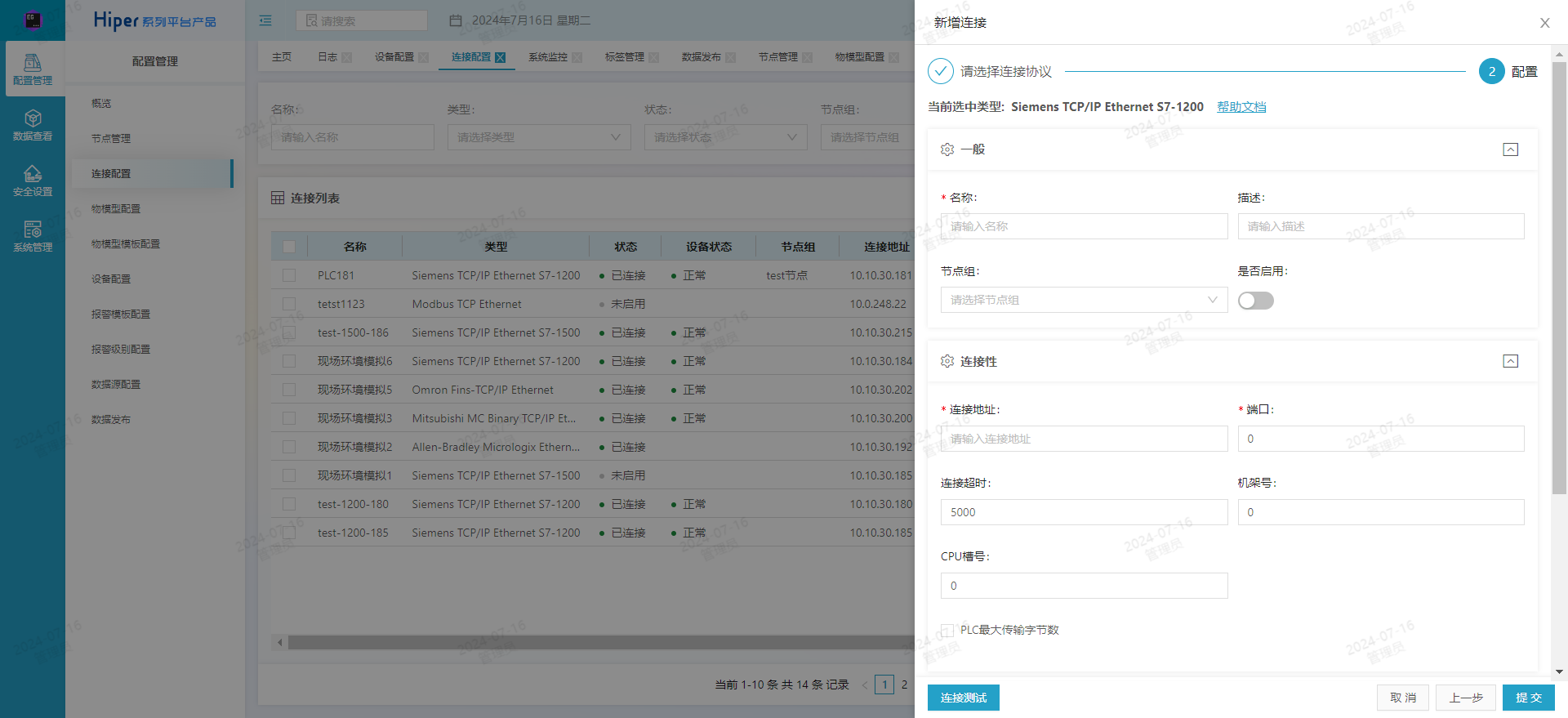
Task: Close the 系统监控 tab with its X
Action: point(577,57)
